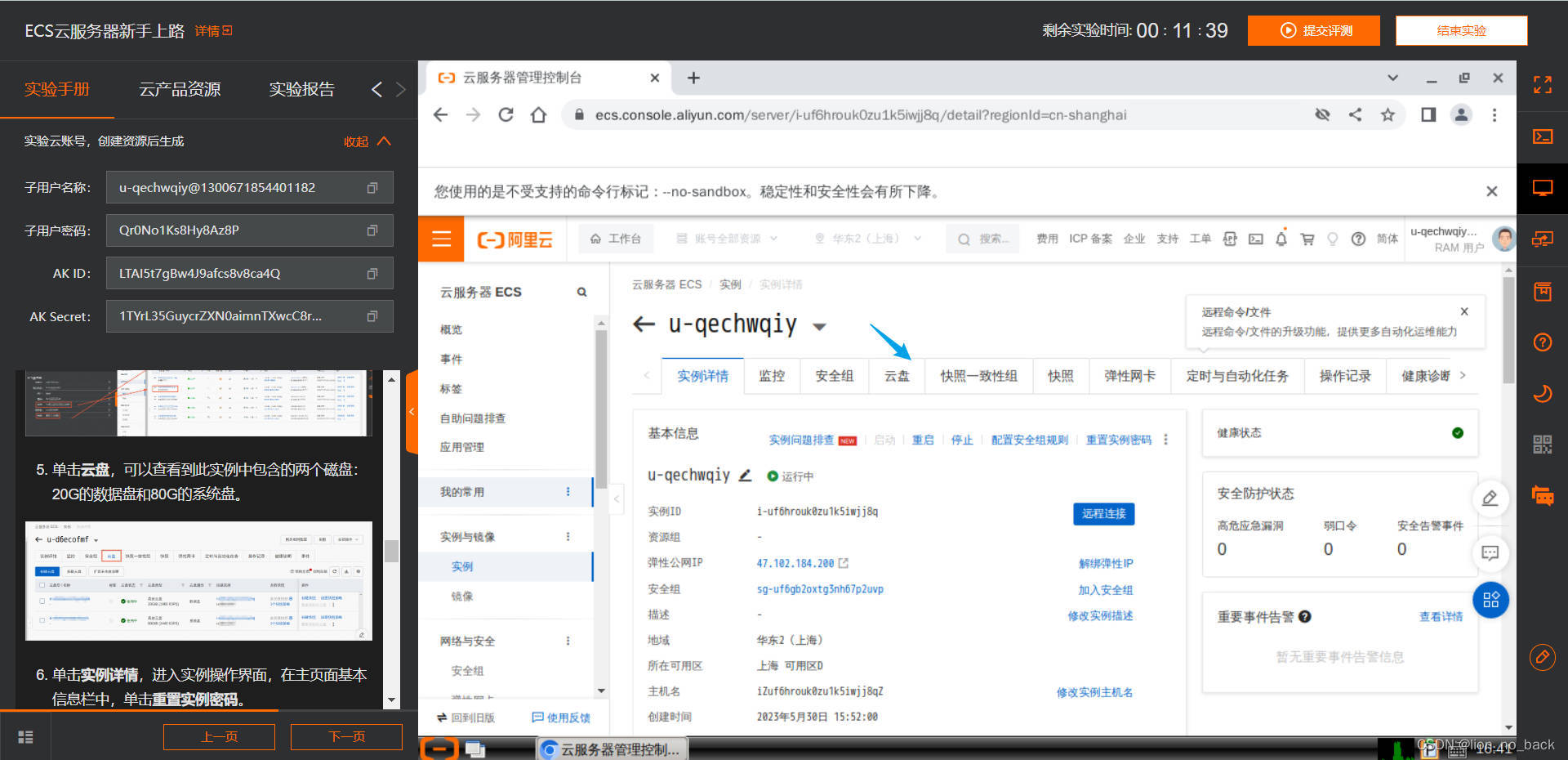
Task: Open the 弹性网卡 tab
Action: click(1130, 376)
